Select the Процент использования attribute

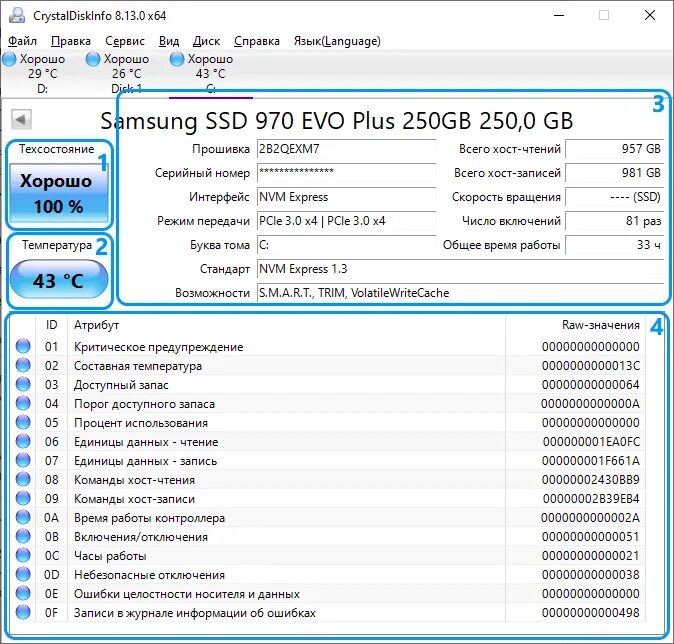[x=141, y=423]
